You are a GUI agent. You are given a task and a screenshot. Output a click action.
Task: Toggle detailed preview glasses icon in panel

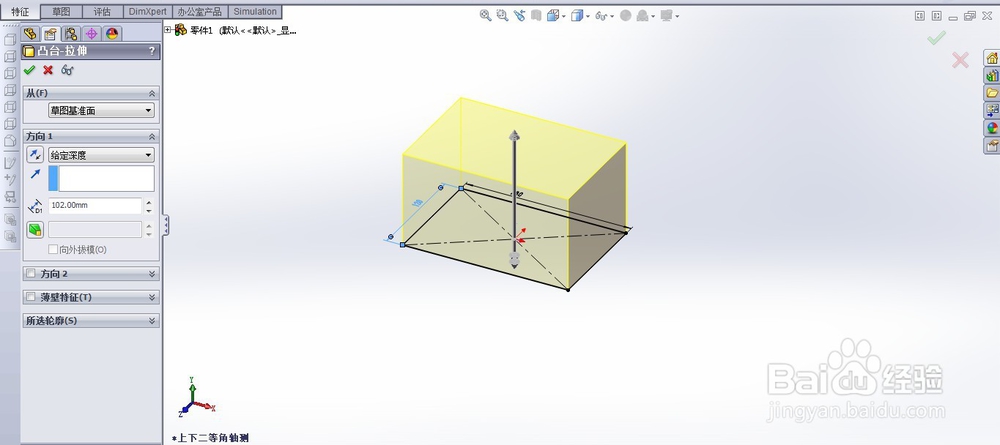67,70
